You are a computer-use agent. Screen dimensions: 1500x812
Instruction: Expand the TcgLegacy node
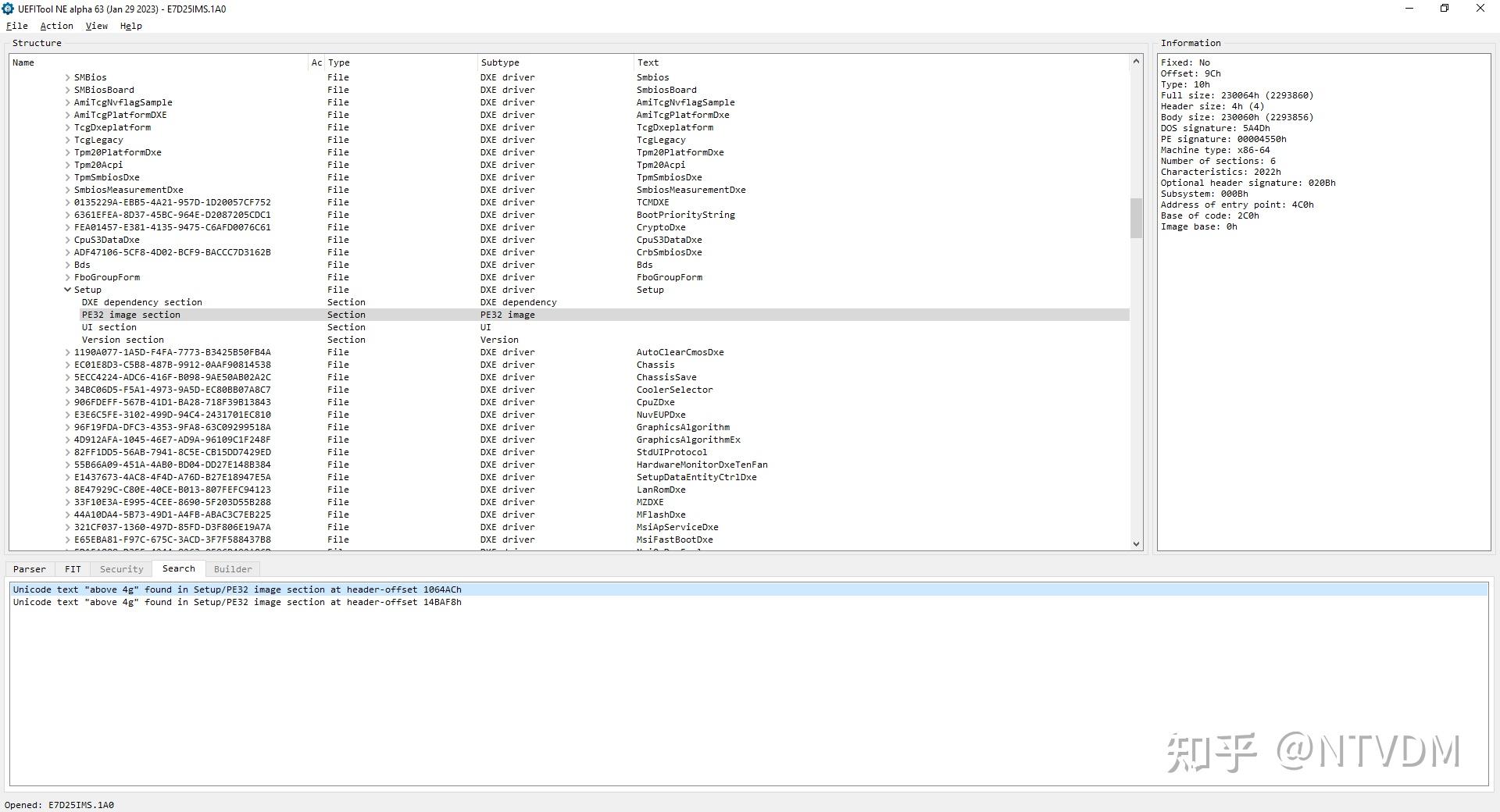tap(67, 139)
